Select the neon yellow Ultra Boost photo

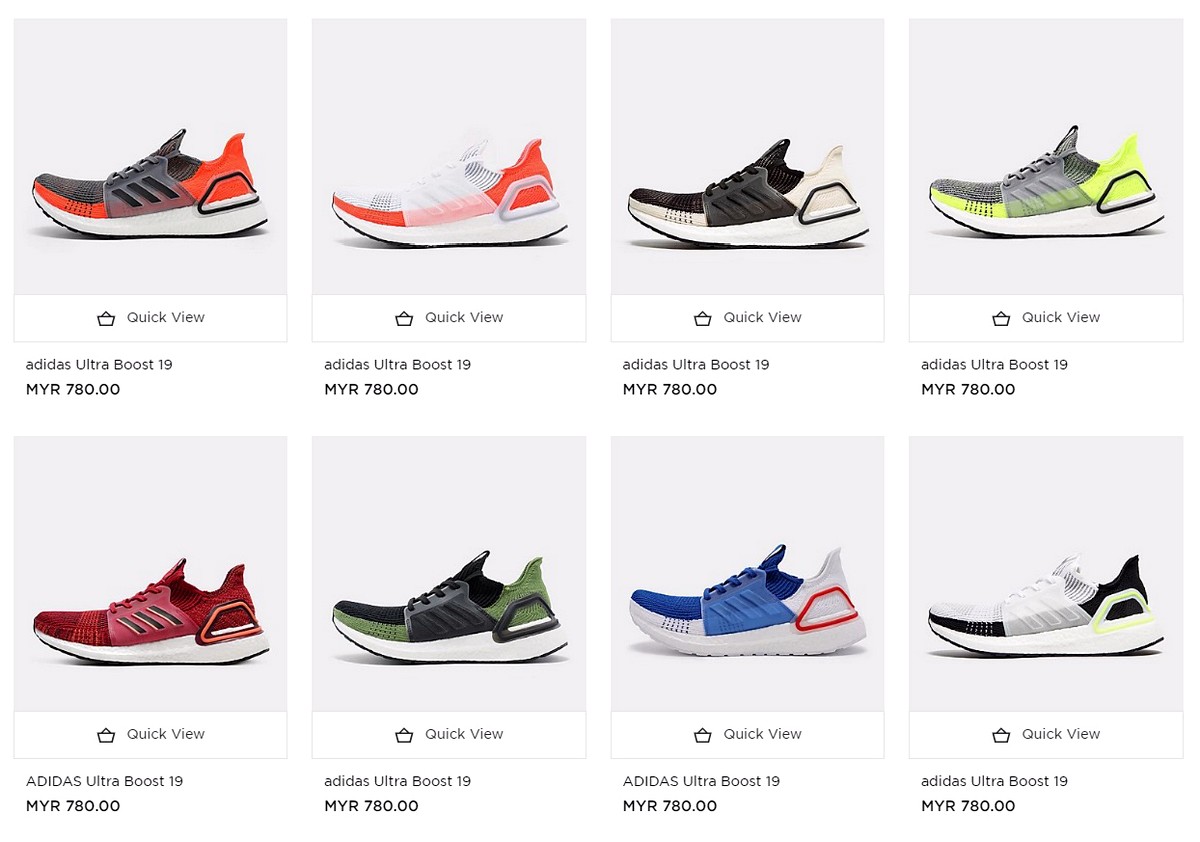[1046, 156]
